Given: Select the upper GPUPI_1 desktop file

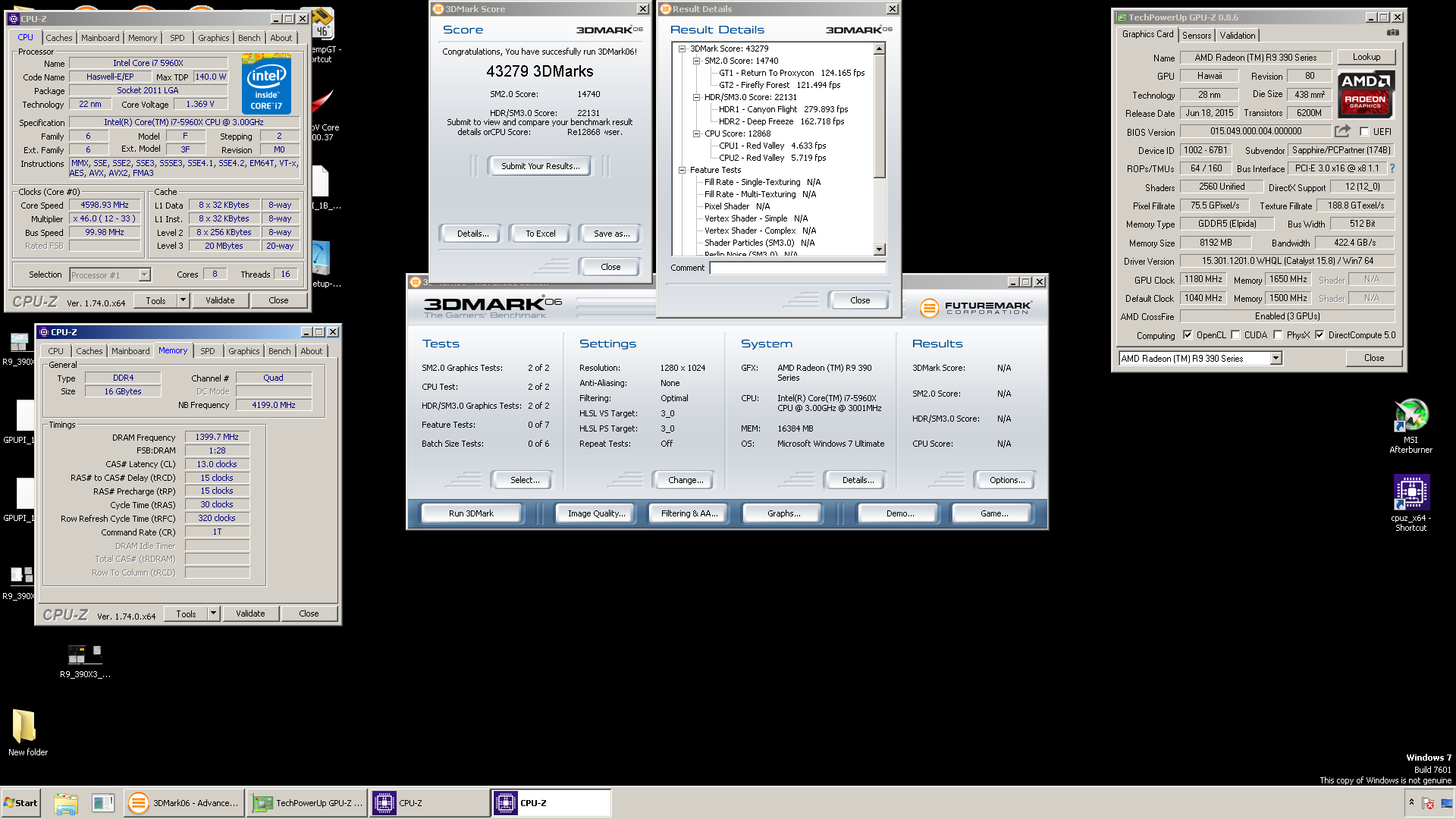Looking at the screenshot, I should pyautogui.click(x=20, y=422).
